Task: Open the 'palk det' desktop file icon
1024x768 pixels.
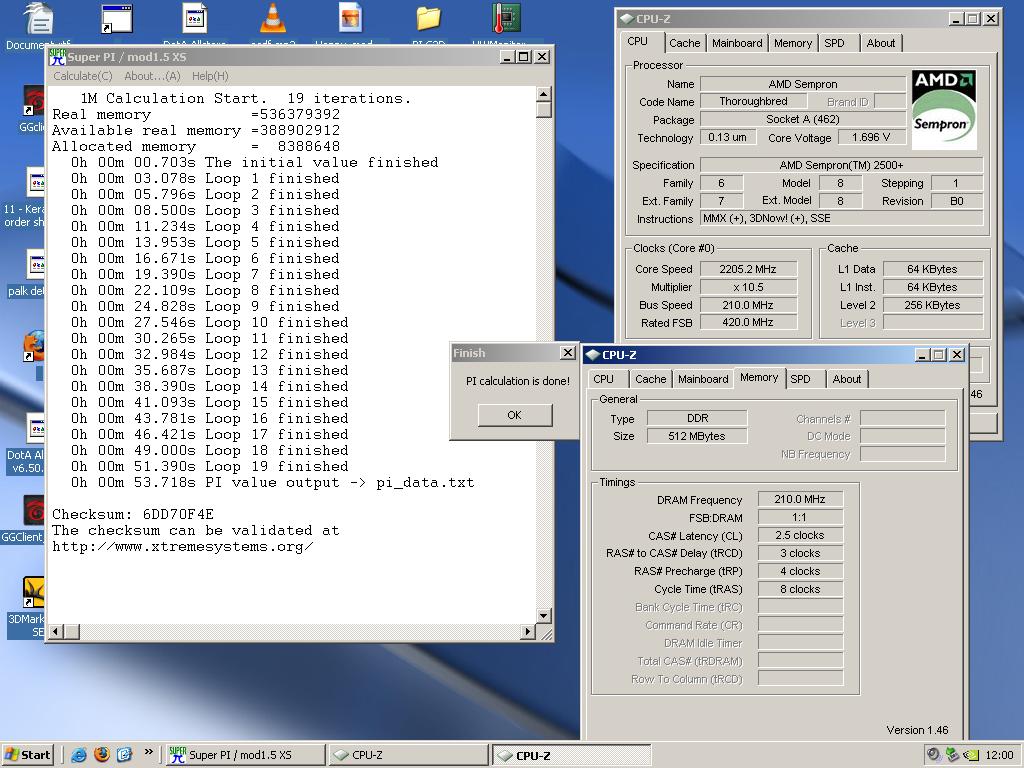Action: [x=36, y=265]
